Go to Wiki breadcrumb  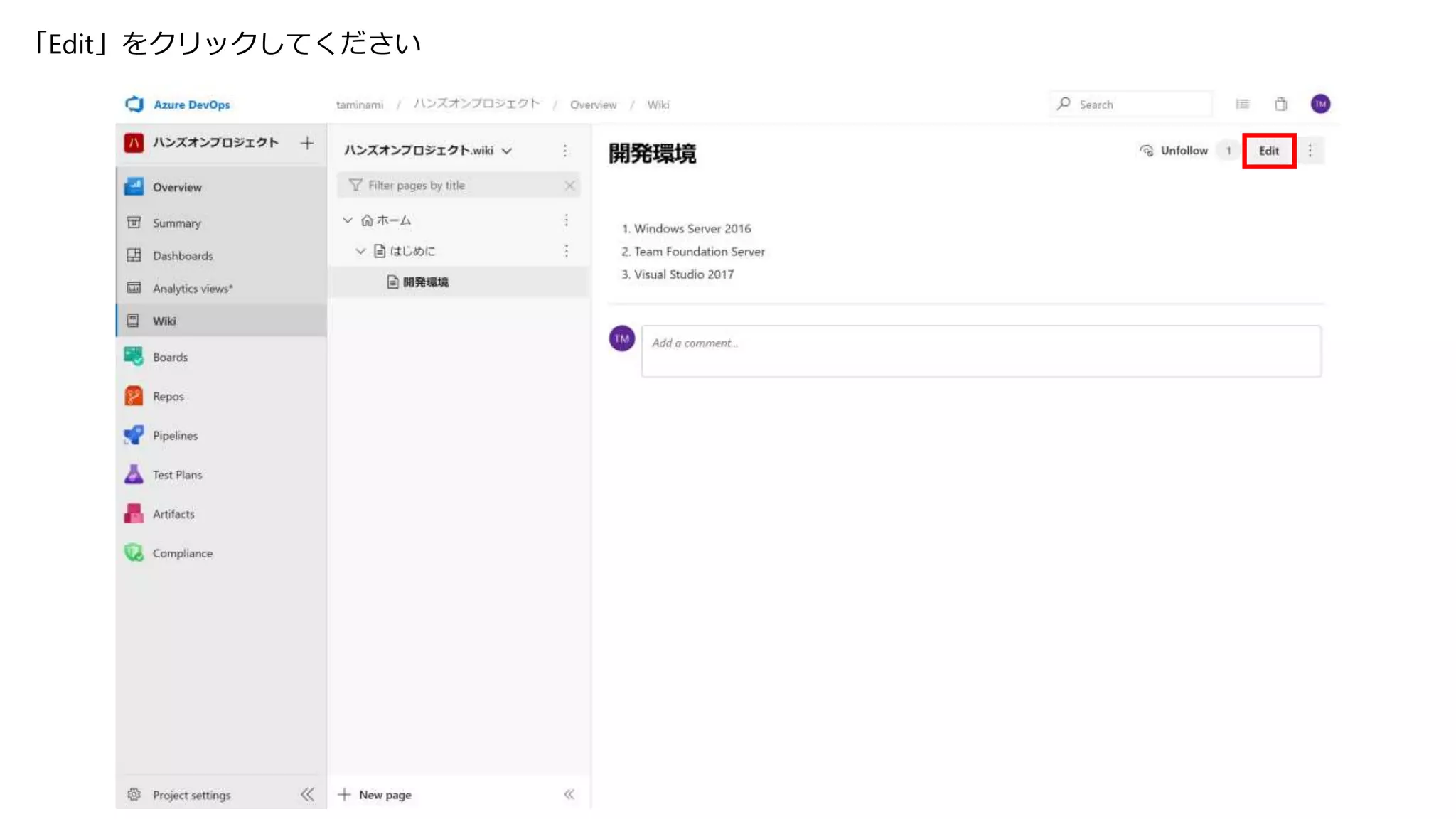[x=658, y=105]
